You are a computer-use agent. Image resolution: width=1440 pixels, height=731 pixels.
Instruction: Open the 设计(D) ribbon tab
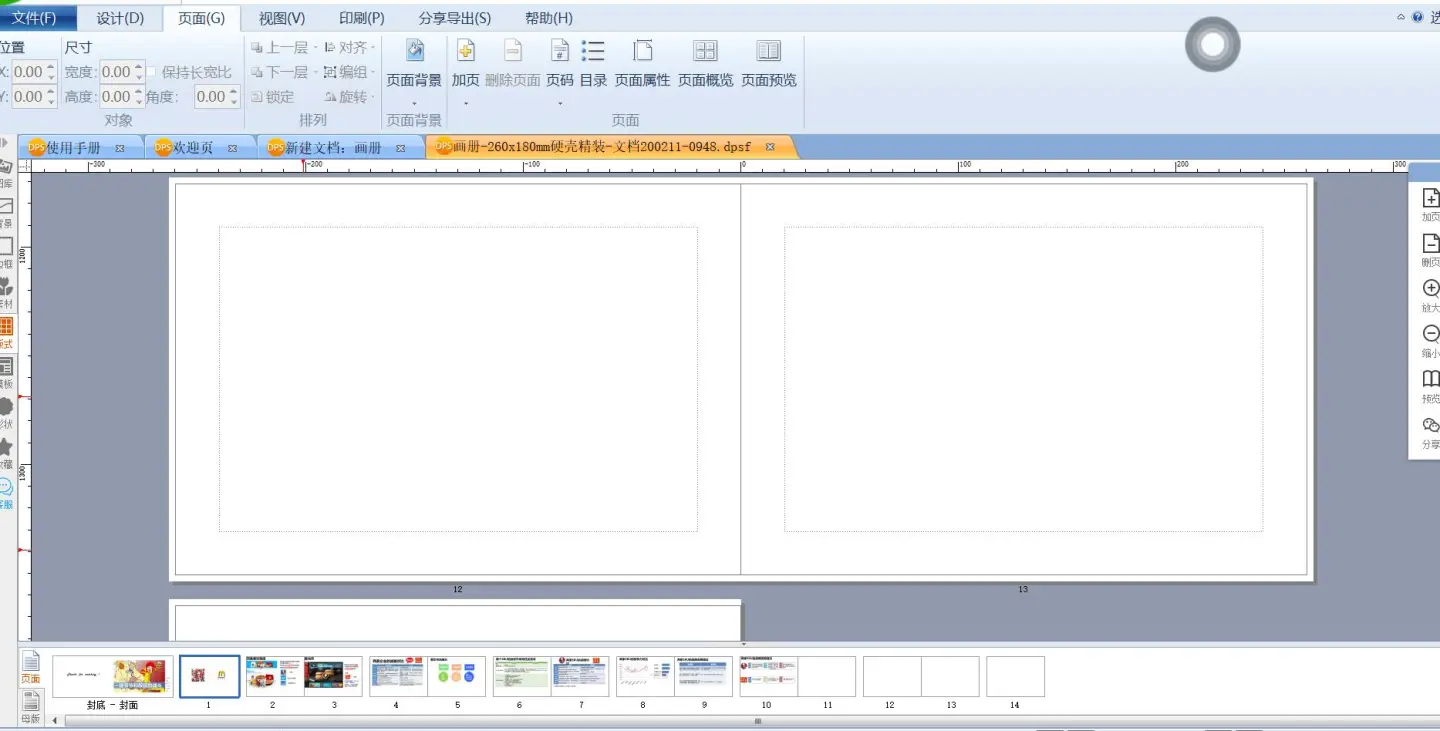[120, 18]
